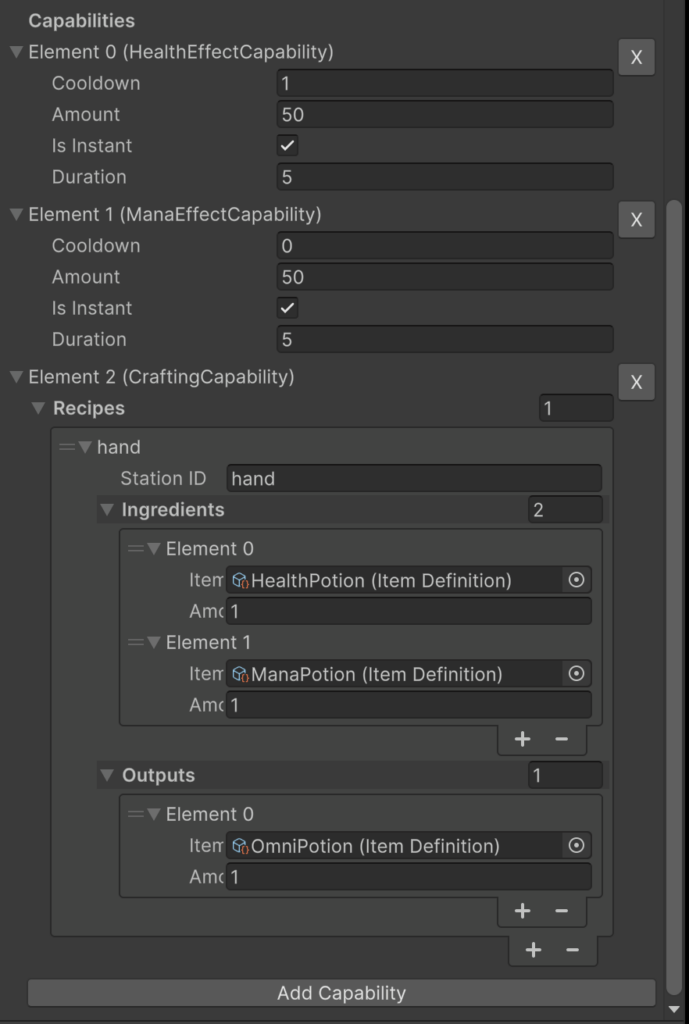The image size is (689, 1024).
Task: Collapse the Outputs foldout
Action: point(108,776)
